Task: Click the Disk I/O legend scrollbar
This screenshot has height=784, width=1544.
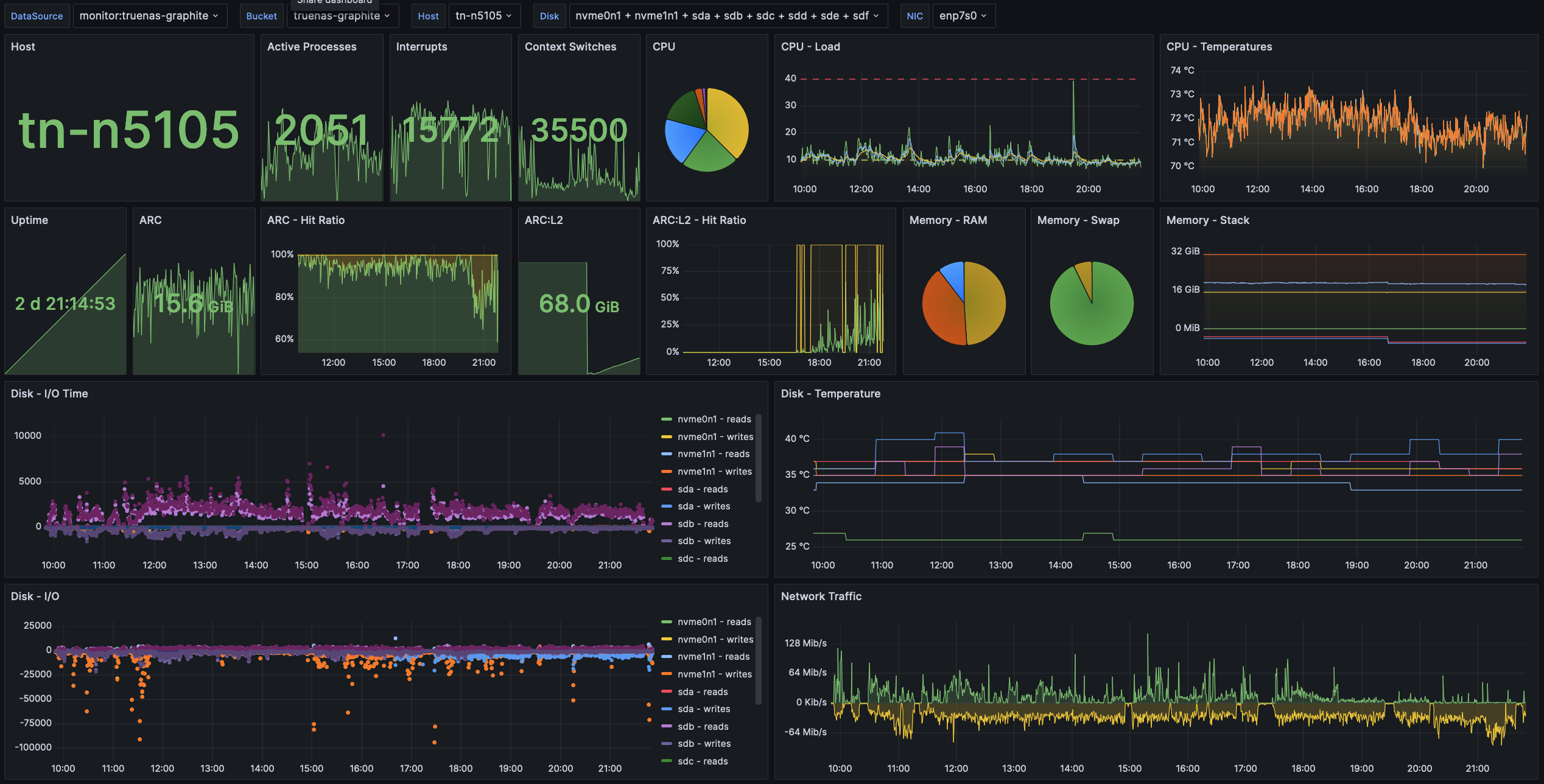Action: pyautogui.click(x=759, y=660)
